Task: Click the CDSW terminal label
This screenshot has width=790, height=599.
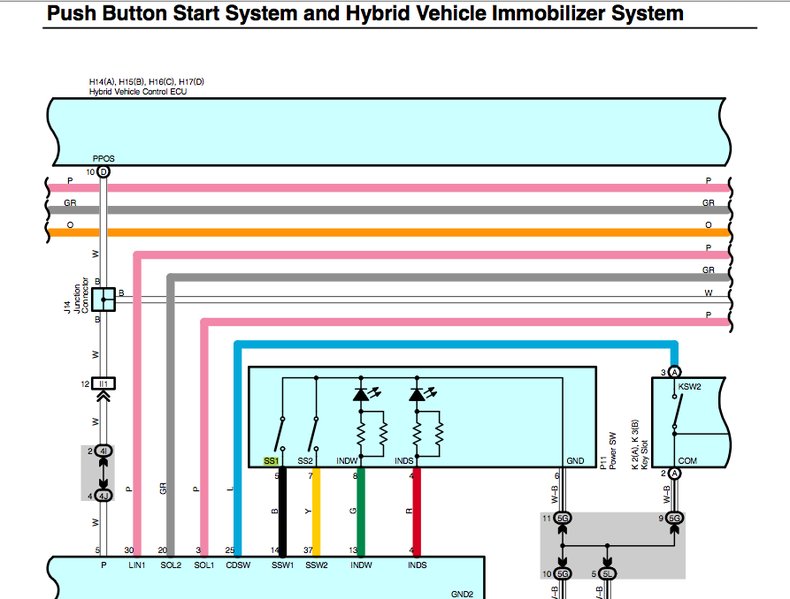Action: tap(238, 565)
